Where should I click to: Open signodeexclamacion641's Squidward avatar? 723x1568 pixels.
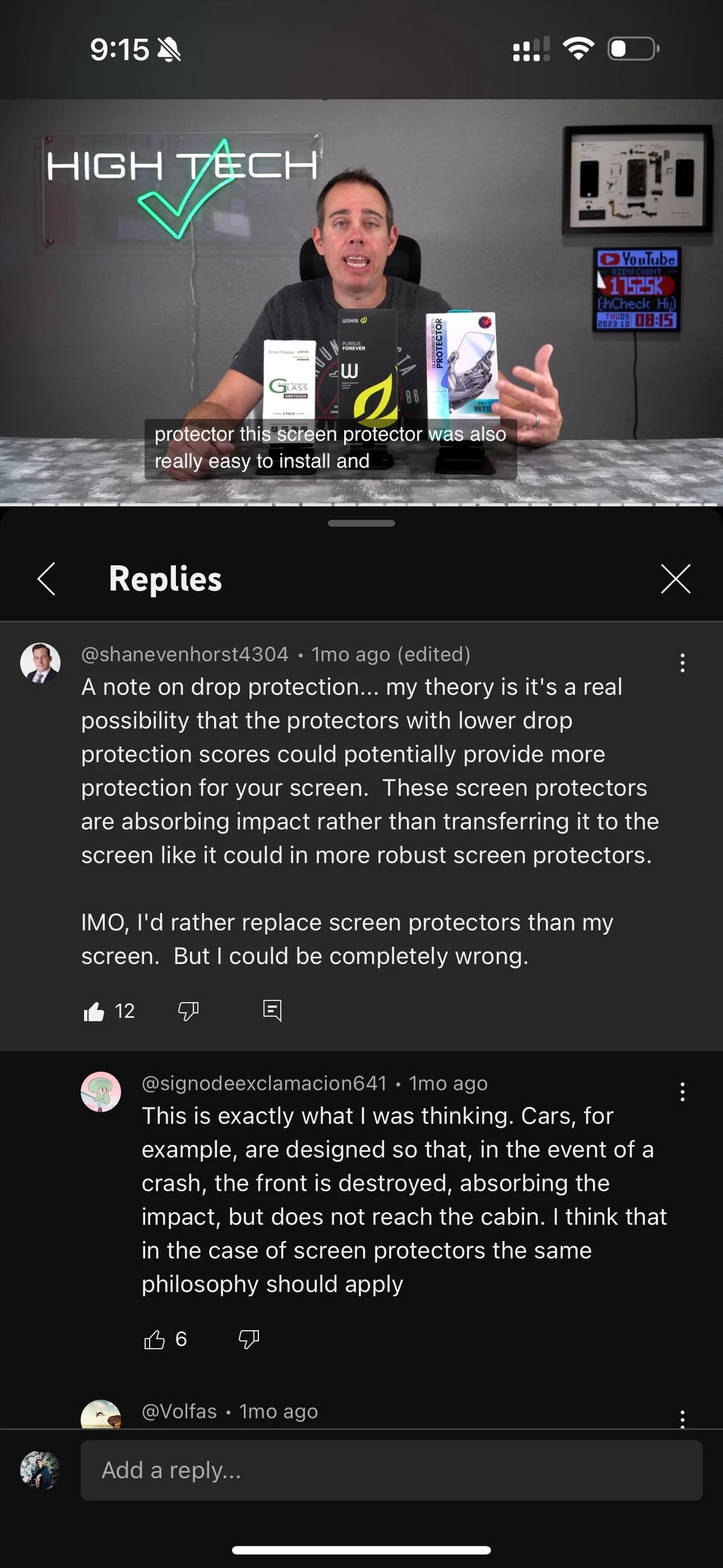(100, 1092)
